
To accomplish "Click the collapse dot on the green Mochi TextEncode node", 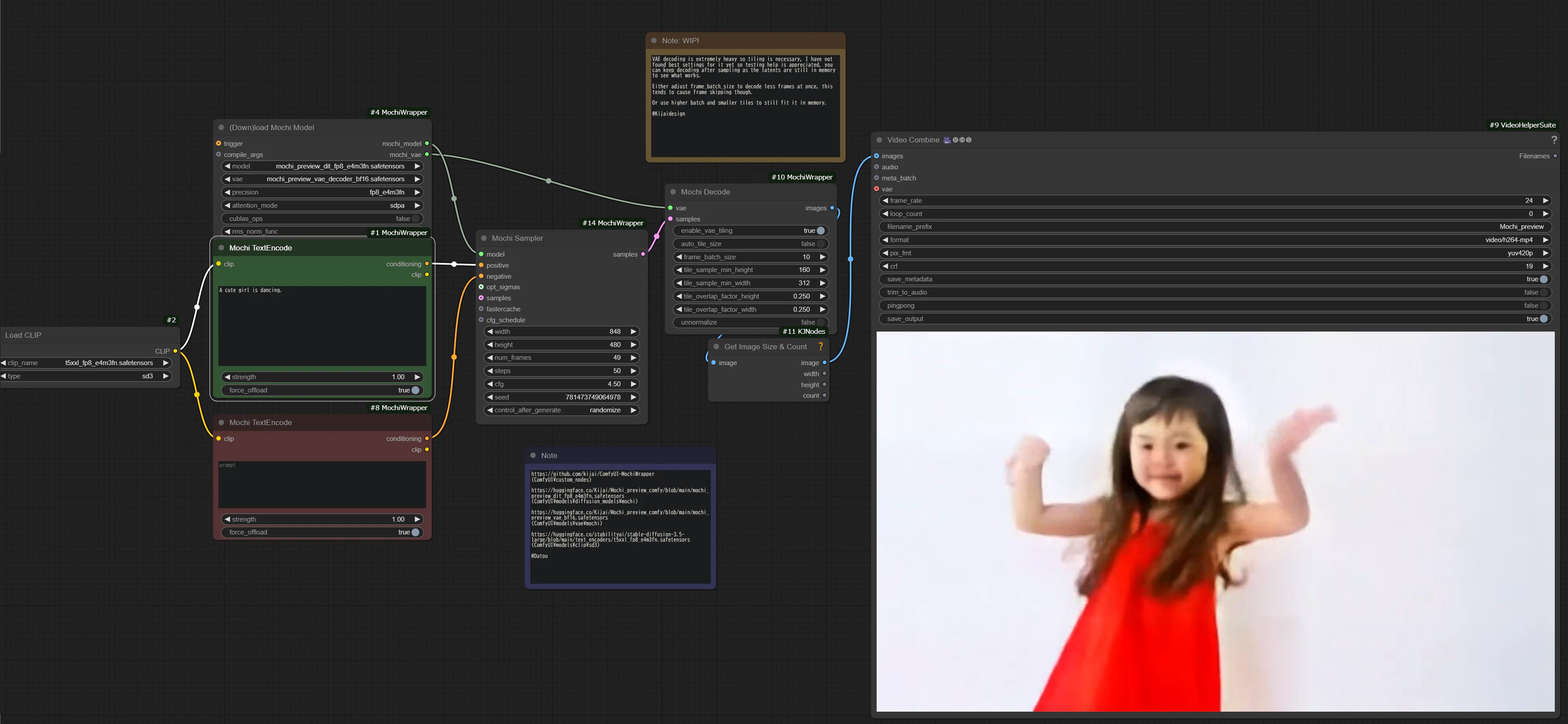I will (221, 248).
